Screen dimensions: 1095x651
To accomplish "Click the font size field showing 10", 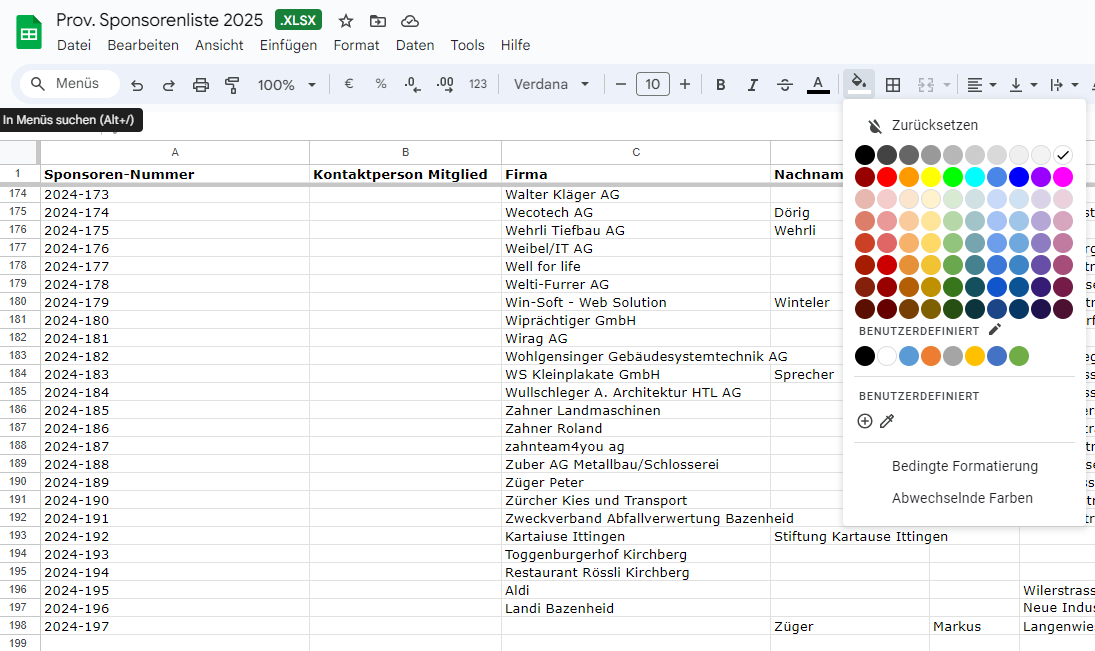I will 652,84.
